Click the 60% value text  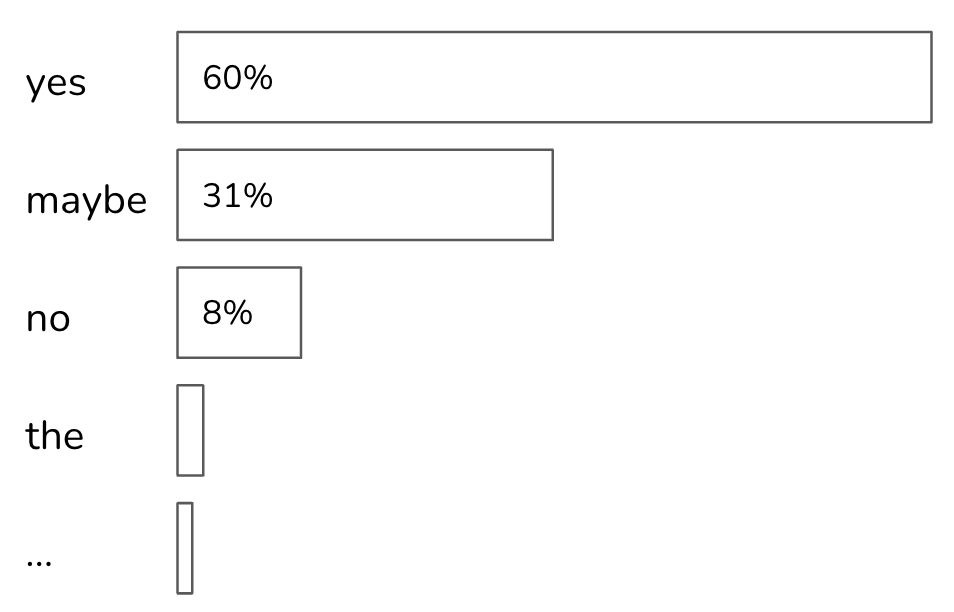pyautogui.click(x=237, y=79)
